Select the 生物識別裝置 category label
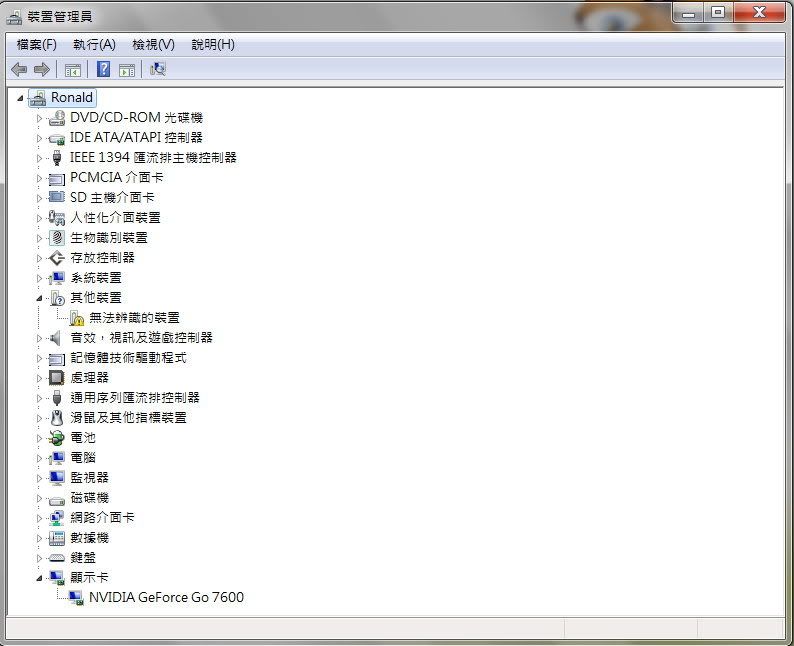The height and width of the screenshot is (646, 794). pyautogui.click(x=109, y=237)
